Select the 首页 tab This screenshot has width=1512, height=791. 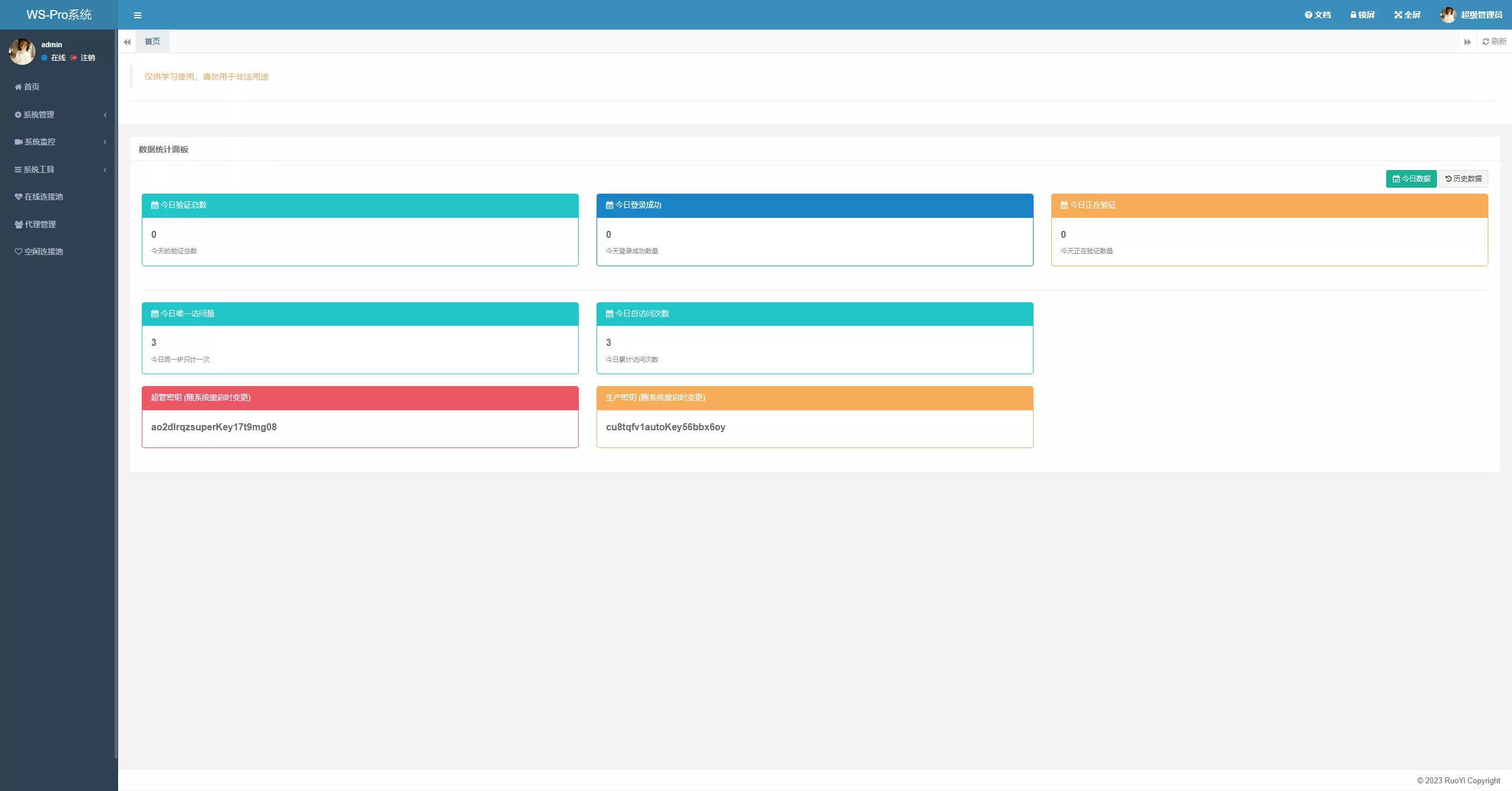[152, 41]
